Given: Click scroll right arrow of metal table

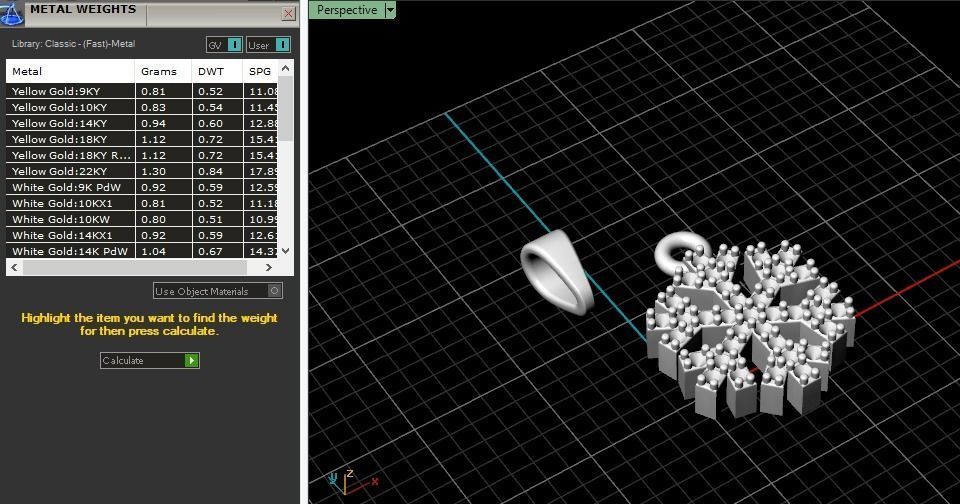Looking at the screenshot, I should [x=268, y=267].
